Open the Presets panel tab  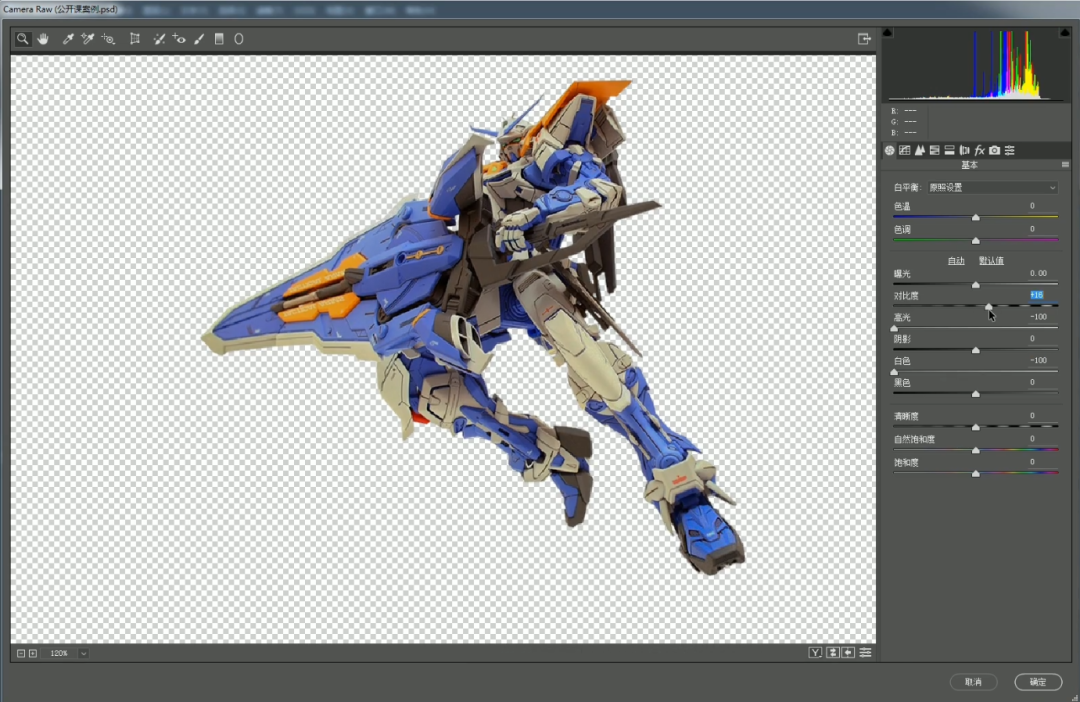coord(1010,150)
